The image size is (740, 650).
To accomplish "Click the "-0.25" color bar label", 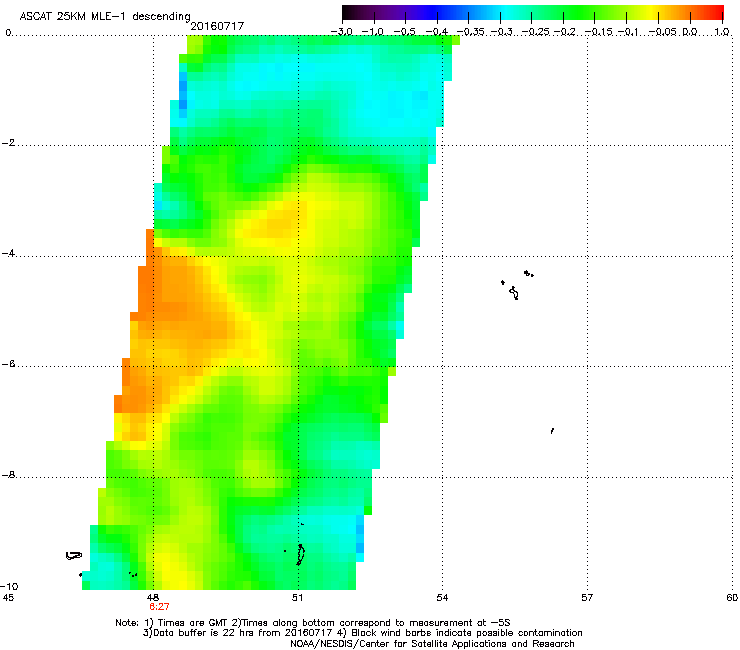I will coord(536,32).
